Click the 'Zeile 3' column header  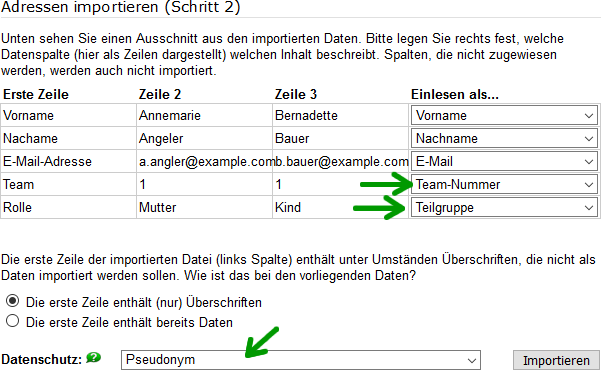[x=296, y=94]
